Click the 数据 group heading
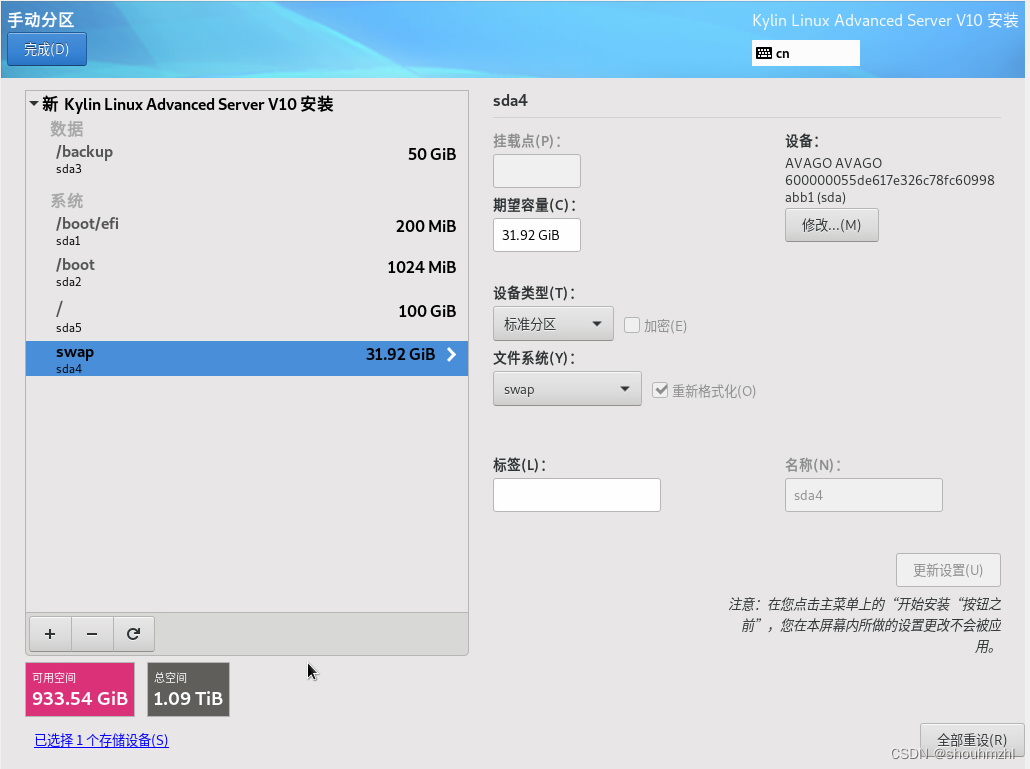The height and width of the screenshot is (769, 1030). (x=67, y=129)
